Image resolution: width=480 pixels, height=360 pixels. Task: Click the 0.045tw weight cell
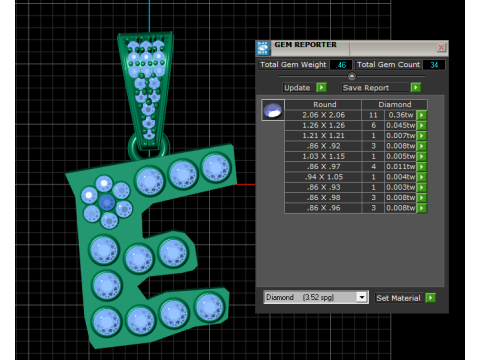point(400,126)
